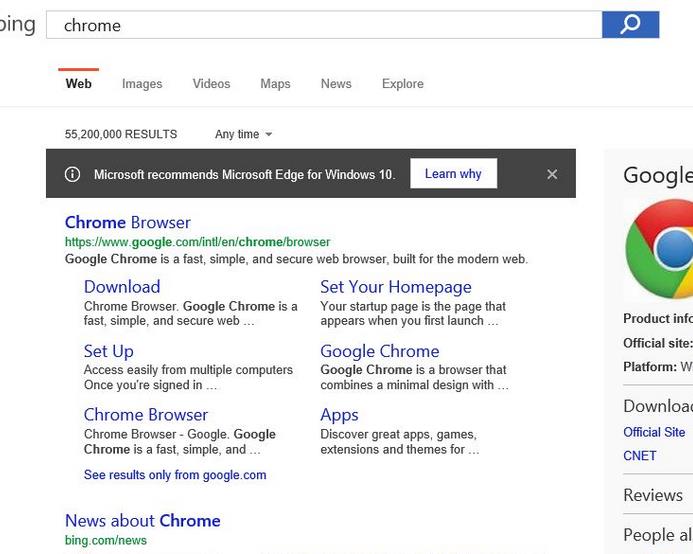Open the Download sublink
The width and height of the screenshot is (693, 554).
122,287
